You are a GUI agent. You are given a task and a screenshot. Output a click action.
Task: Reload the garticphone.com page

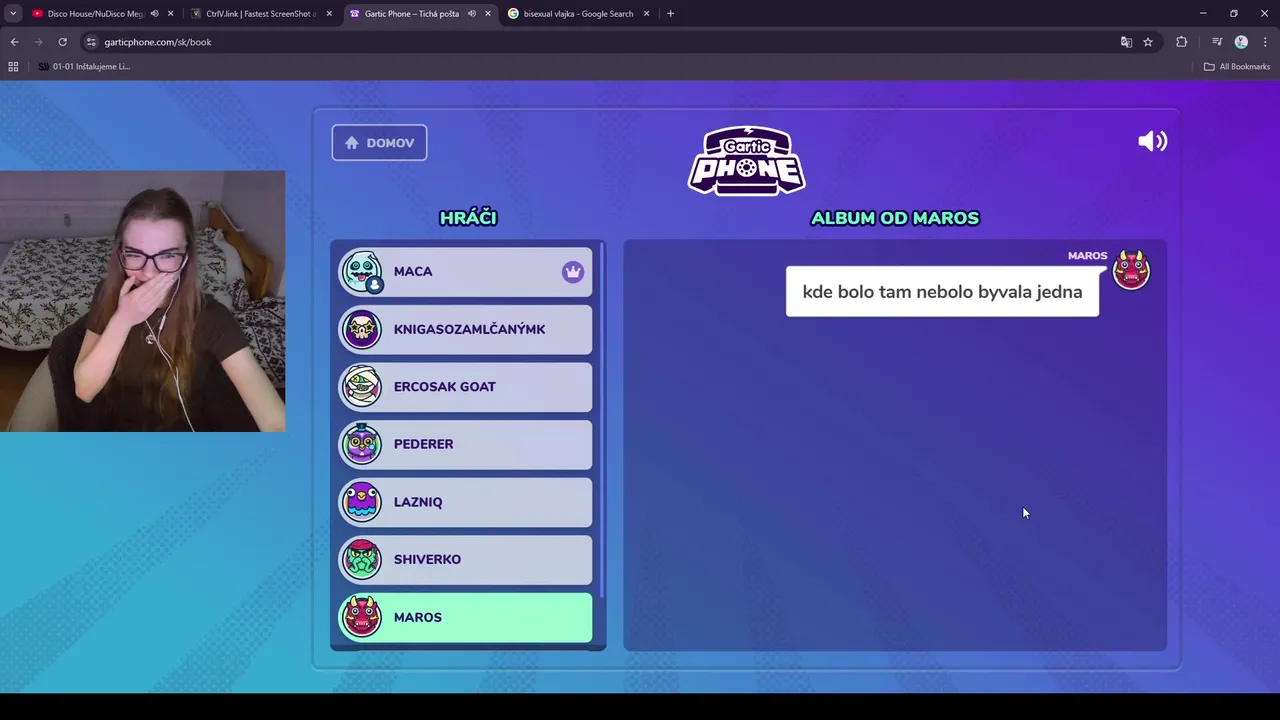[62, 42]
